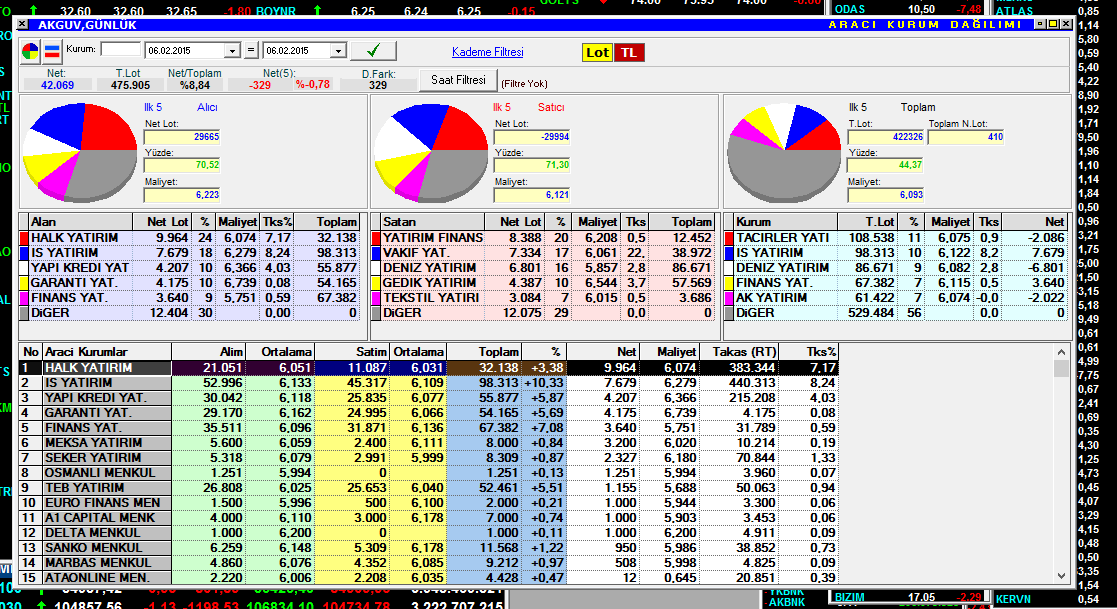Image resolution: width=1117 pixels, height=609 pixels.
Task: Click the maximize icon in title bar
Action: coord(1053,24)
